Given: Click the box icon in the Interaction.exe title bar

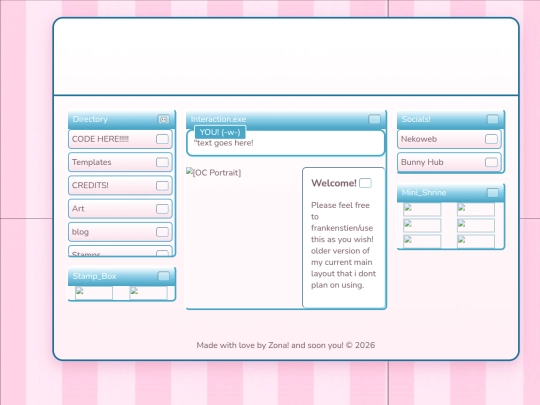Looking at the screenshot, I should point(374,119).
